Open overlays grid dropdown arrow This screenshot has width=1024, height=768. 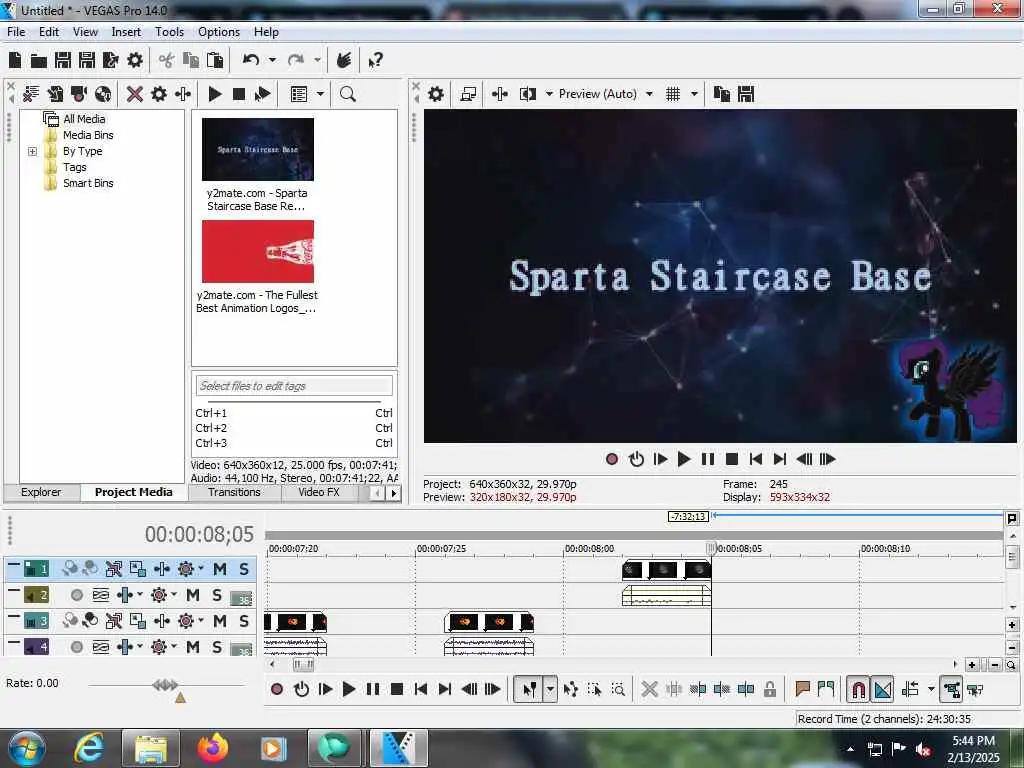click(x=694, y=94)
